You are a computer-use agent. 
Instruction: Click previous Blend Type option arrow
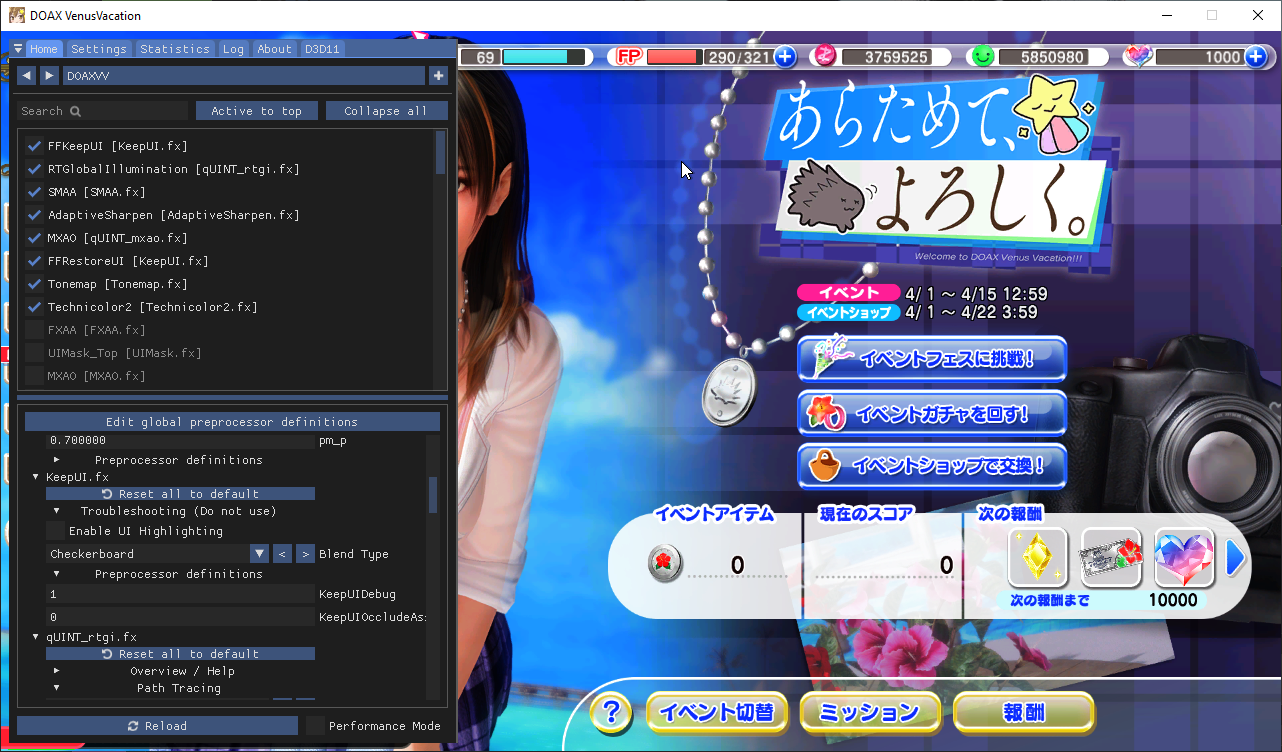tap(282, 554)
